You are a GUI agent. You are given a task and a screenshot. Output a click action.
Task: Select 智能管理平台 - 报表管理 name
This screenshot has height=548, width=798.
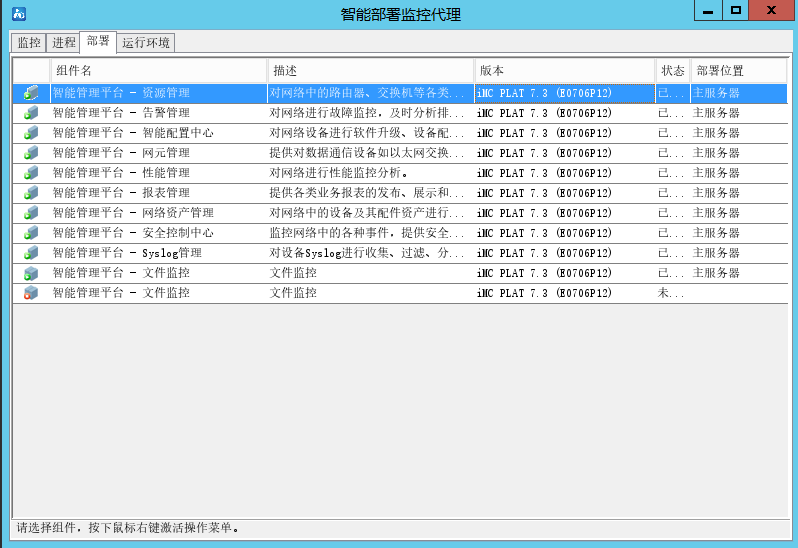(x=121, y=193)
